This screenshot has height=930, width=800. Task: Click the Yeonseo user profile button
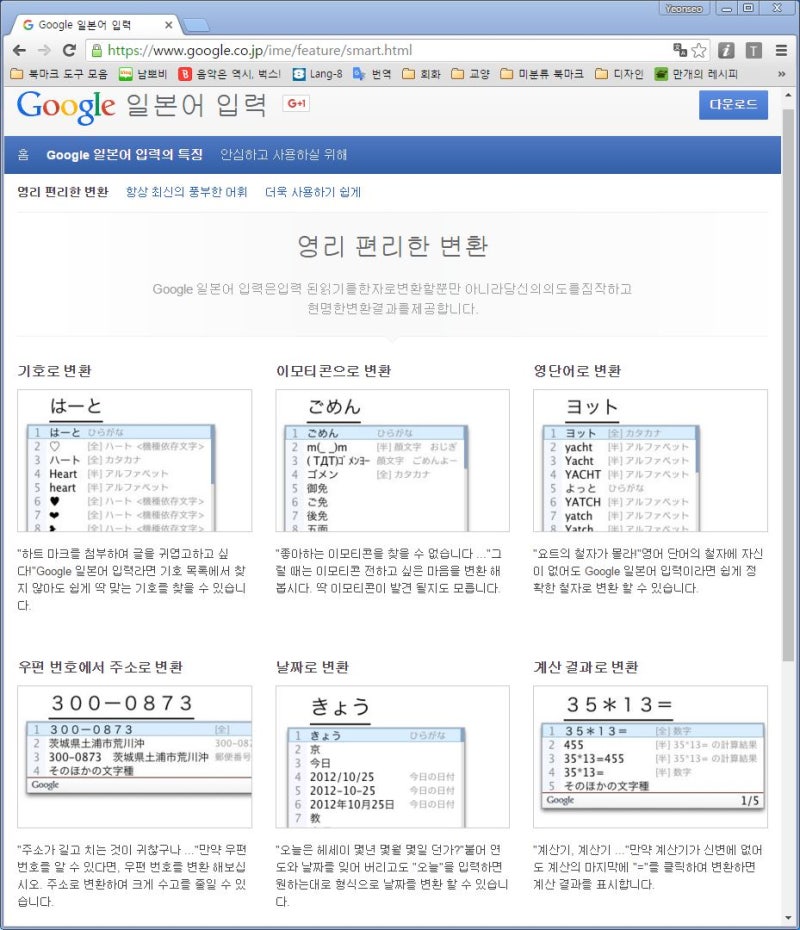click(684, 8)
